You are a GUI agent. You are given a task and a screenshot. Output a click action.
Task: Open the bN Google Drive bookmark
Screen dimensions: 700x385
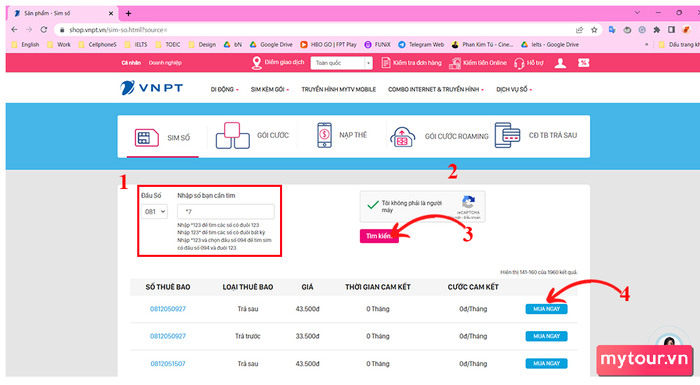pyautogui.click(x=233, y=45)
